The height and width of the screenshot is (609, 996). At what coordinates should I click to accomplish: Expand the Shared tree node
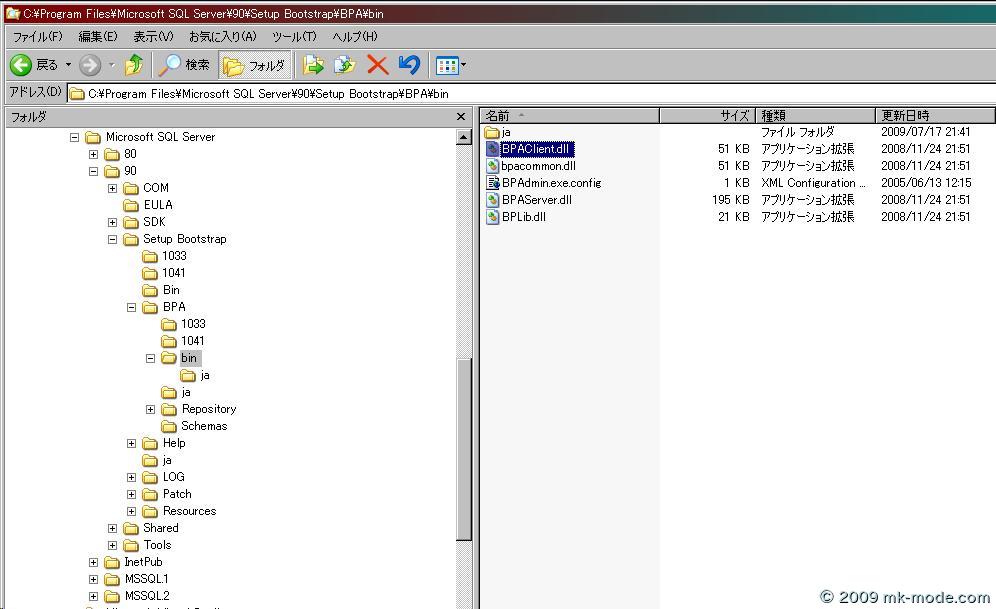click(112, 527)
